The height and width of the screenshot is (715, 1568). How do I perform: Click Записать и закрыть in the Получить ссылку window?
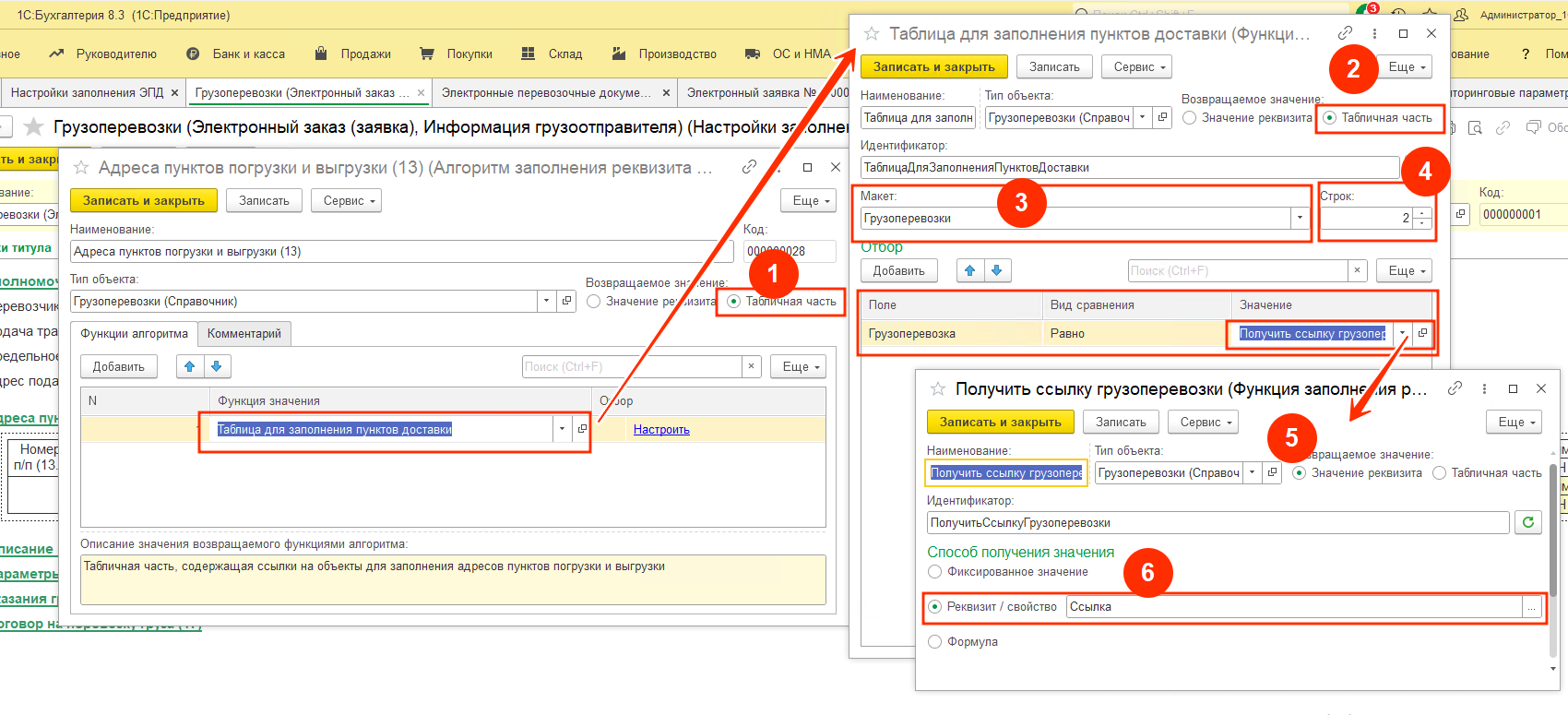1001,422
